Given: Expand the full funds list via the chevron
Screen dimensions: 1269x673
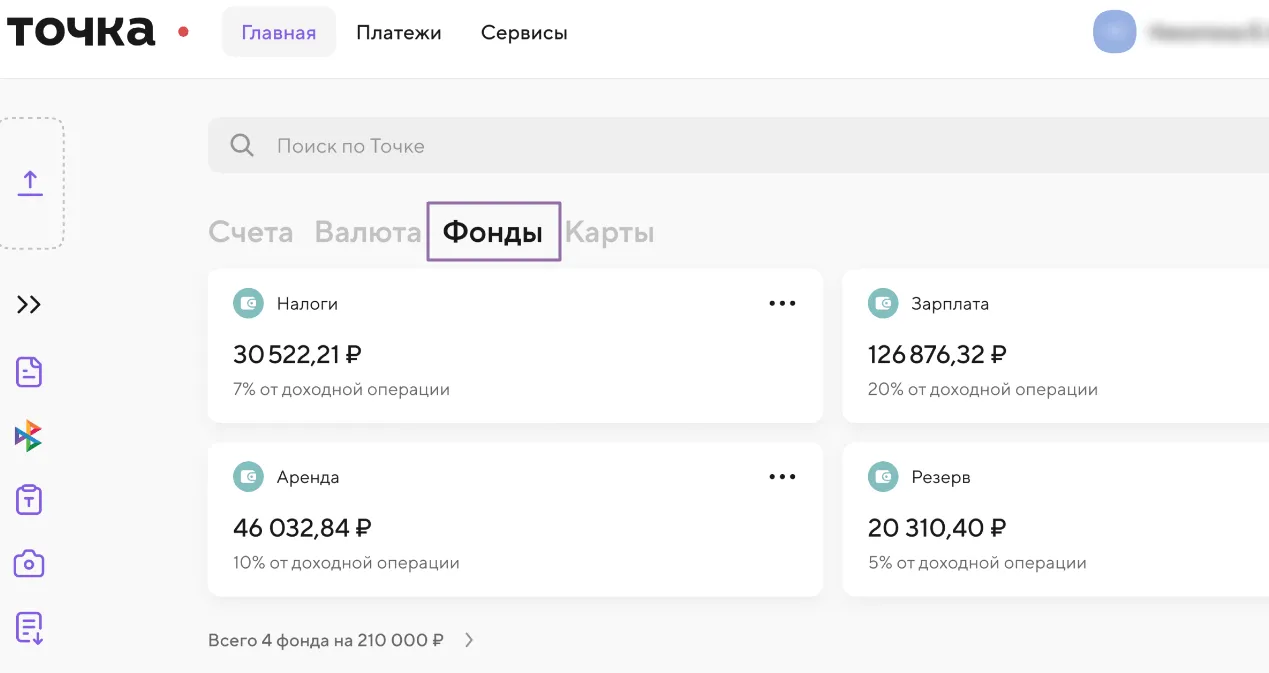Looking at the screenshot, I should [468, 640].
